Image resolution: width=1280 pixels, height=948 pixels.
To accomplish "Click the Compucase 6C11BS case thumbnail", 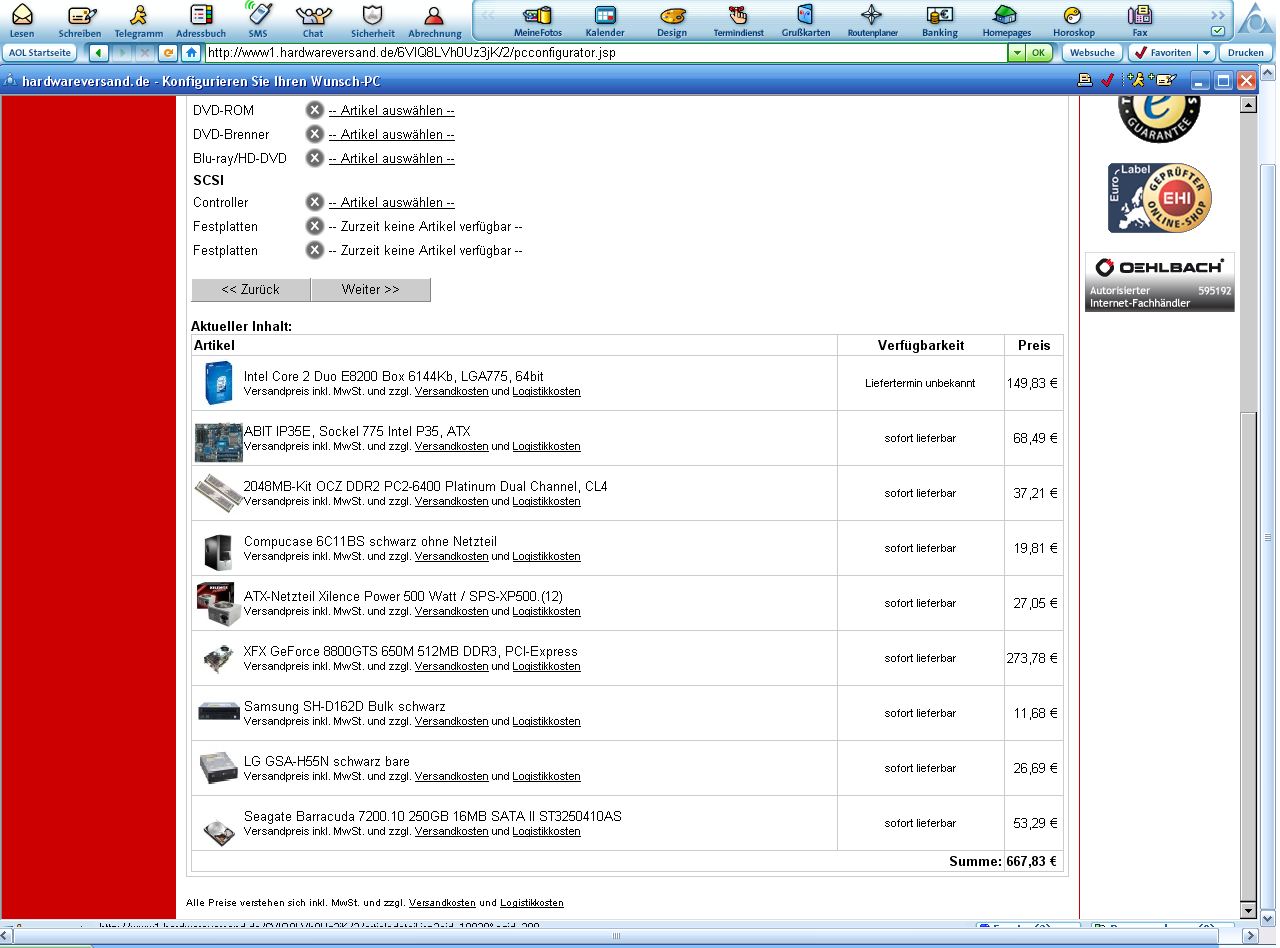I will 218,551.
